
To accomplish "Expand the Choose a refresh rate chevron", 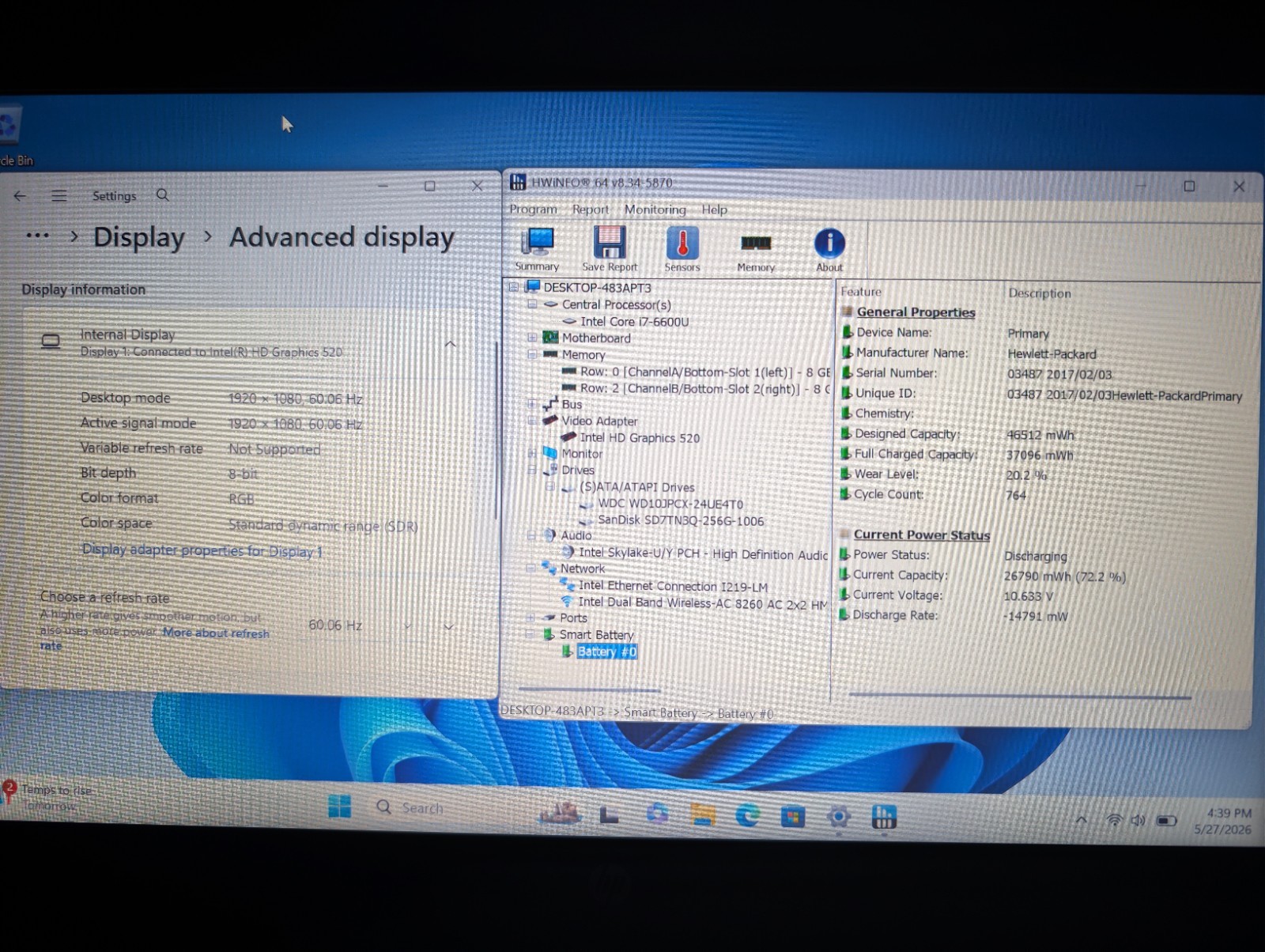I will click(x=448, y=626).
